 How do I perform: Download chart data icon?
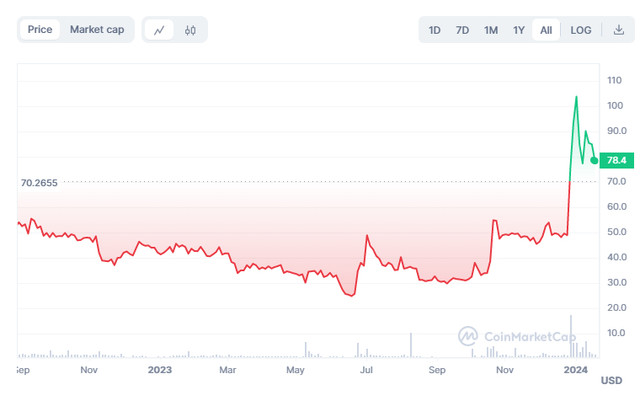tap(619, 30)
